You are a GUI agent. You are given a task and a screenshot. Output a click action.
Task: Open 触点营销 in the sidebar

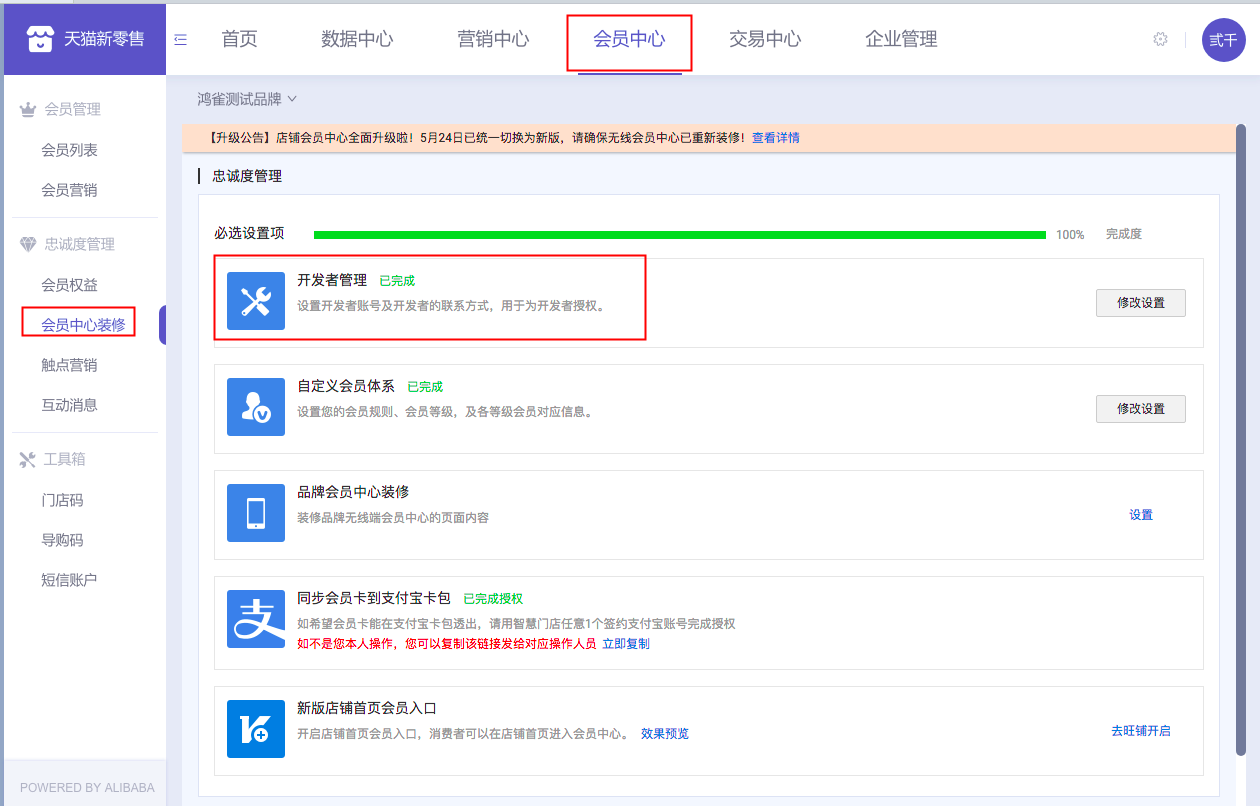point(69,365)
